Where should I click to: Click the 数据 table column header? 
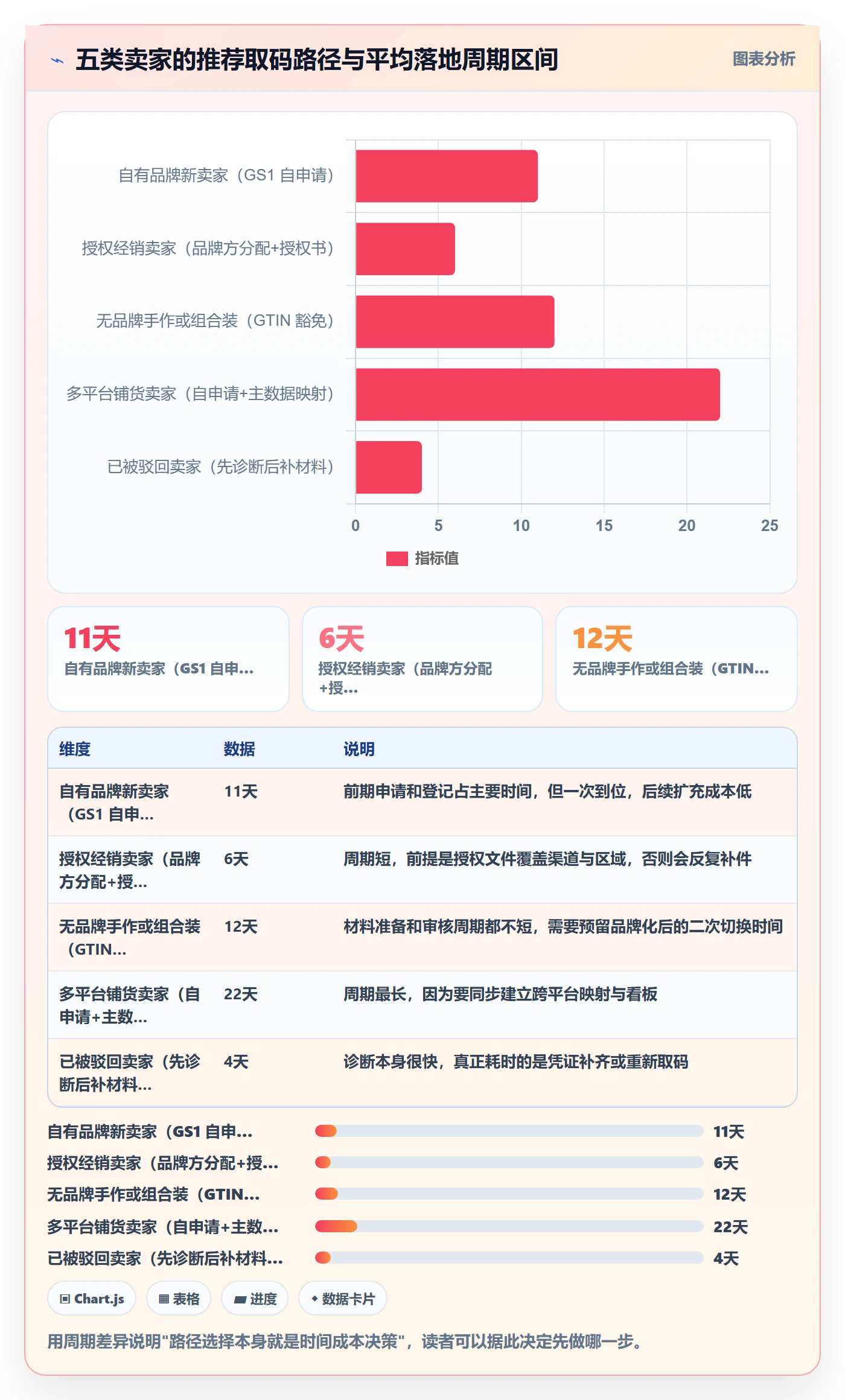[240, 749]
